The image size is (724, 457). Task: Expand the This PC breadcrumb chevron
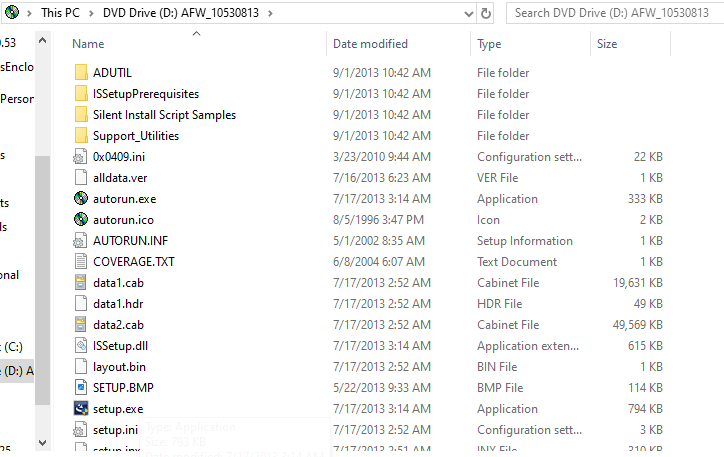[x=91, y=13]
